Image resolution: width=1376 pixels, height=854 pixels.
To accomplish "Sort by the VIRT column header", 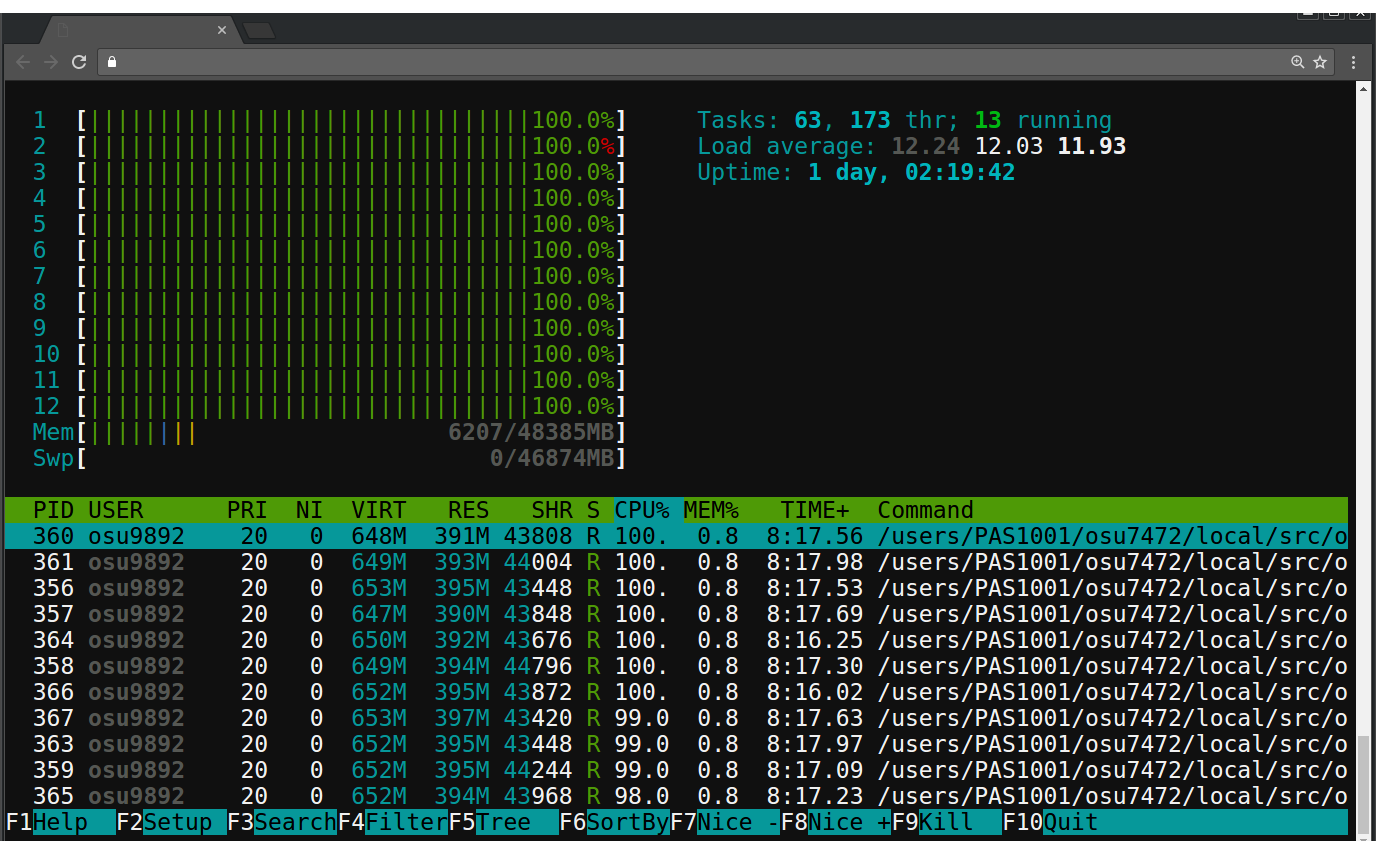I will point(379,510).
